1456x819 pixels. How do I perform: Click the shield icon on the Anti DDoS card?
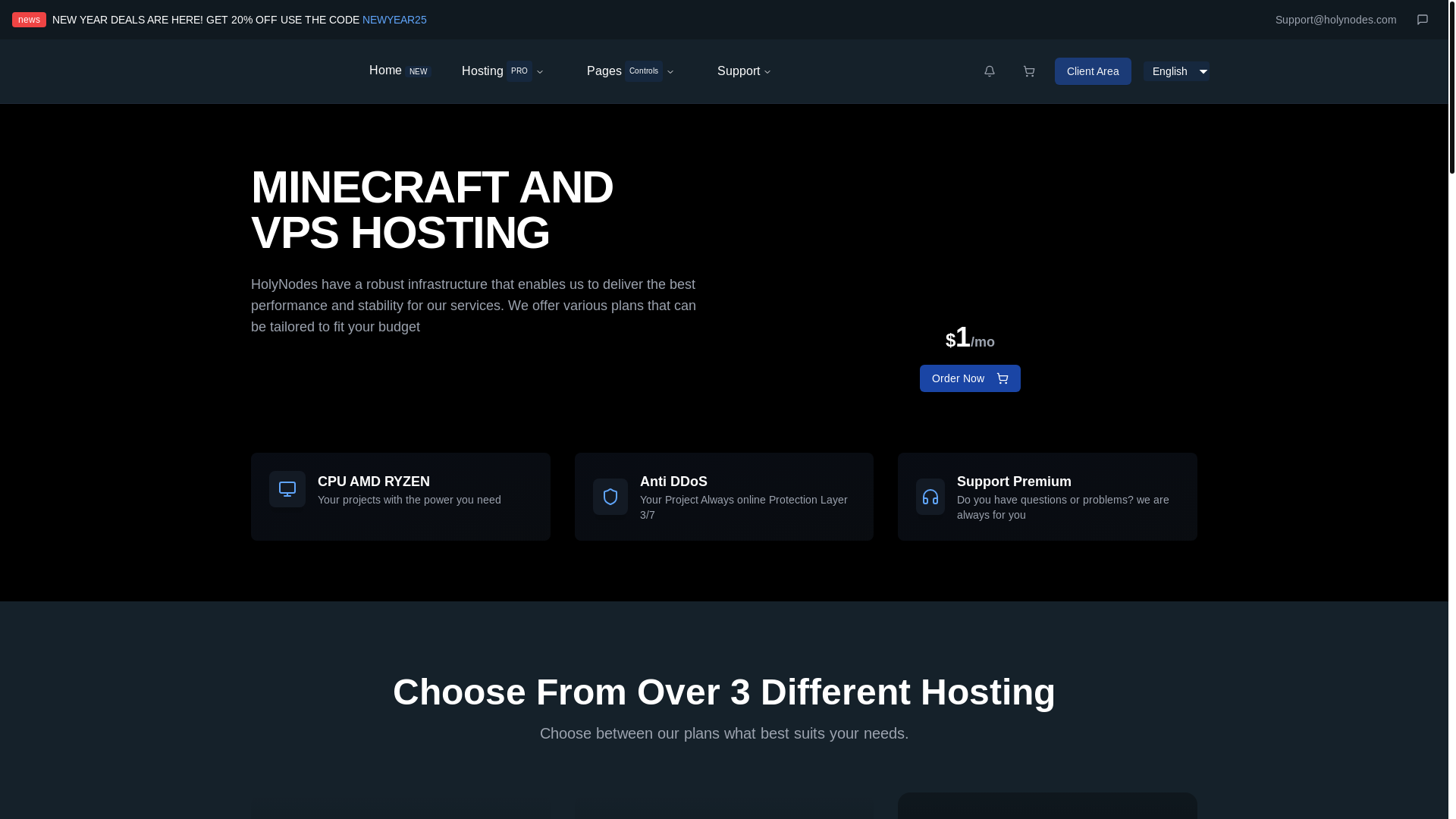coord(610,497)
